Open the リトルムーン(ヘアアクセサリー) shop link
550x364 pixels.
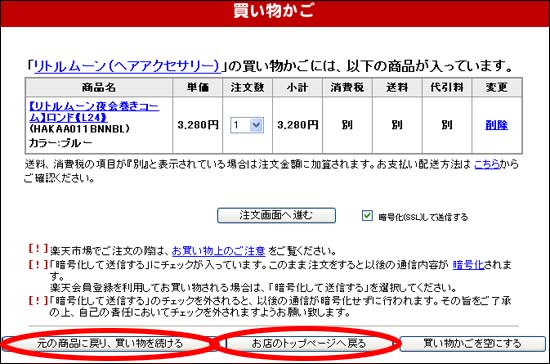click(127, 66)
